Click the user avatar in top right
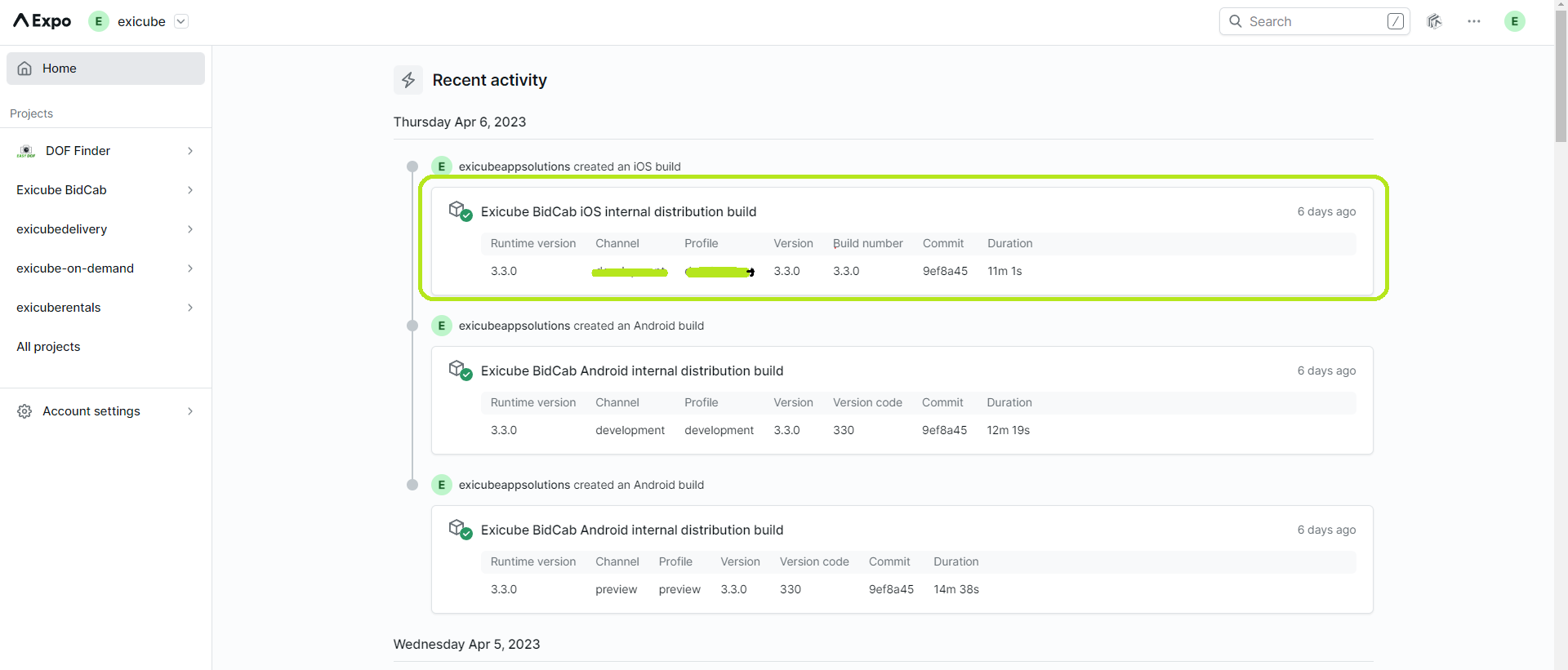The width and height of the screenshot is (1568, 670). pos(1514,21)
